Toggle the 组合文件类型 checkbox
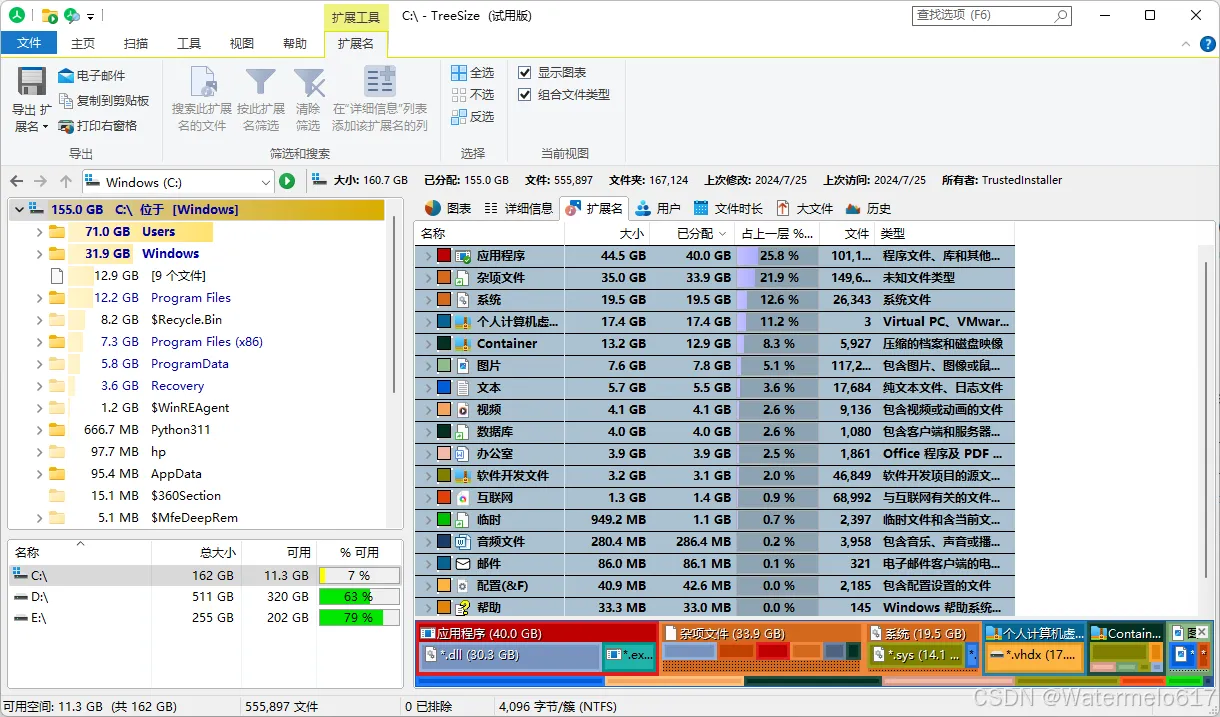This screenshot has width=1220, height=717. coord(525,95)
